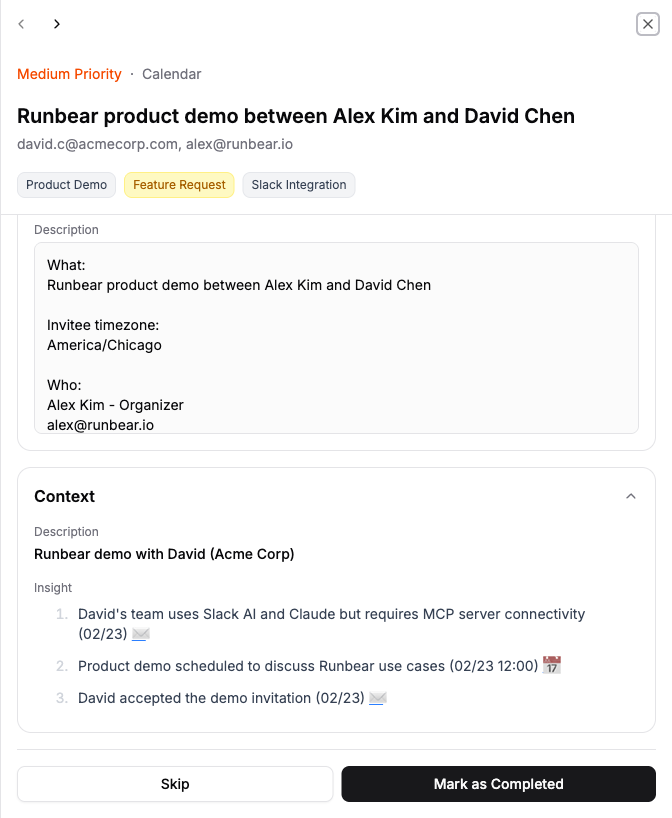Select the Product Demo tag
The height and width of the screenshot is (818, 672).
click(x=66, y=185)
